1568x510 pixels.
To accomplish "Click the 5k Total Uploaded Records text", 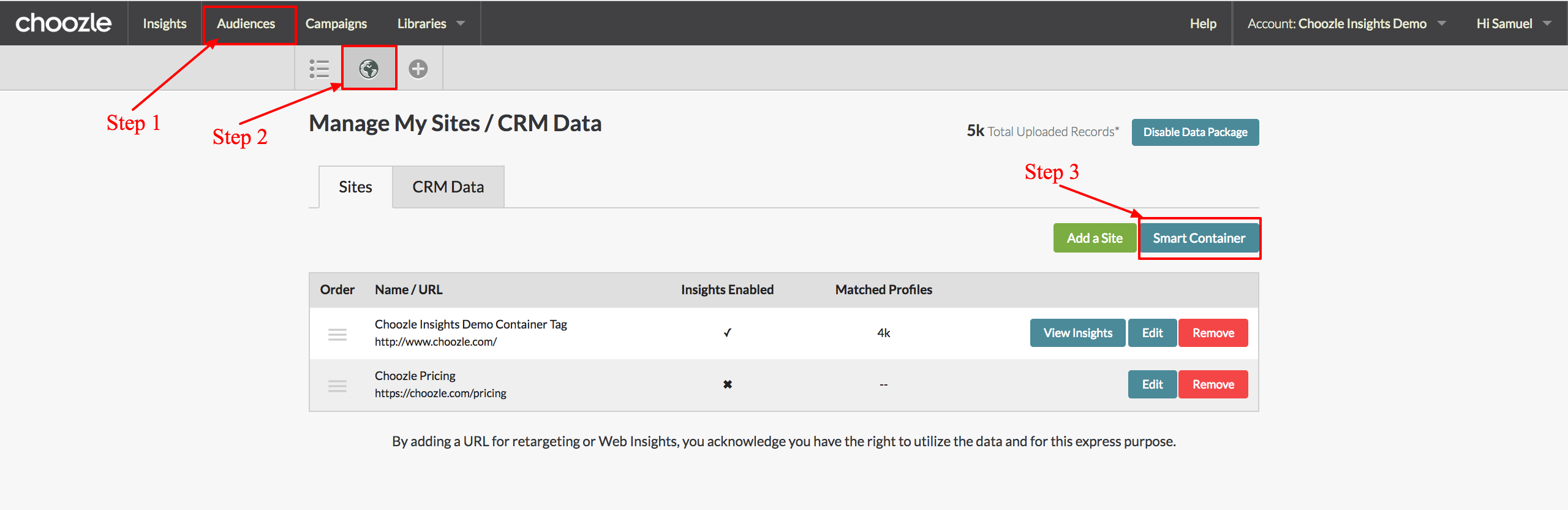I will point(1042,131).
